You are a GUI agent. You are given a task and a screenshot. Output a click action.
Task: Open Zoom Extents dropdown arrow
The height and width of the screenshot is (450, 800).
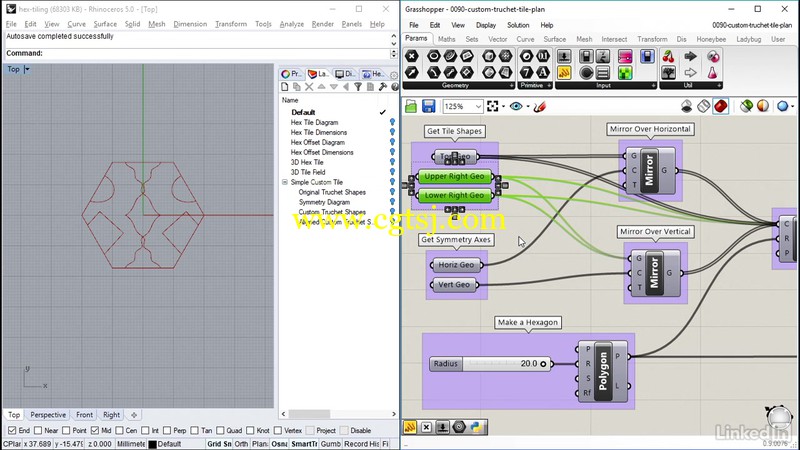(x=503, y=106)
